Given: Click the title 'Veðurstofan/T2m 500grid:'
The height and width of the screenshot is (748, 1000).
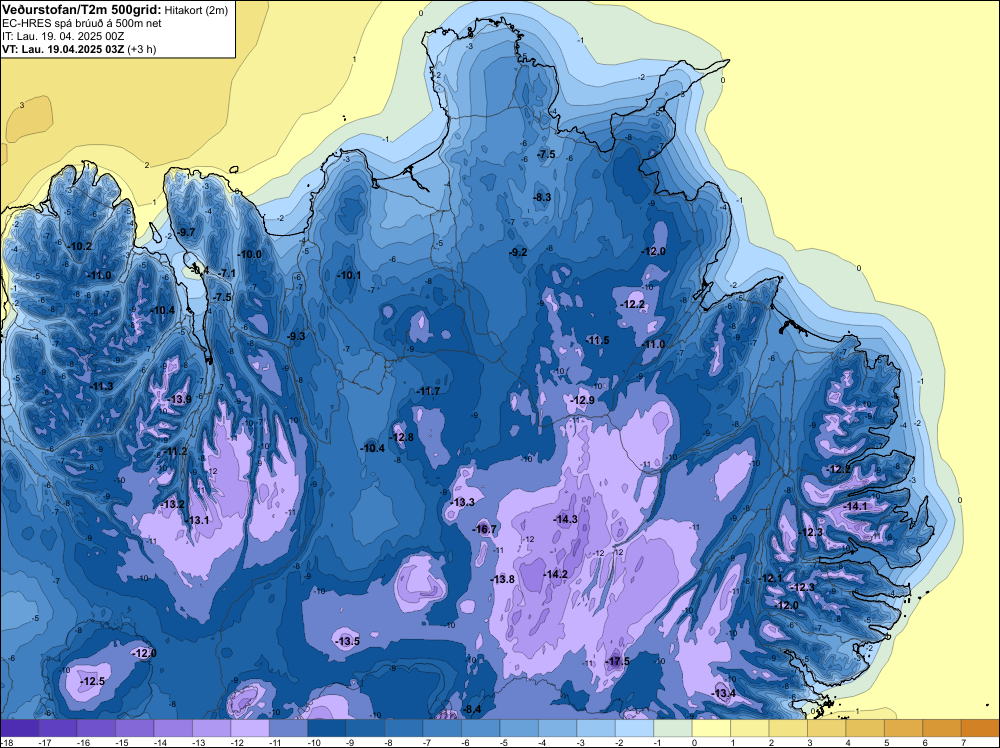Looking at the screenshot, I should point(82,10).
